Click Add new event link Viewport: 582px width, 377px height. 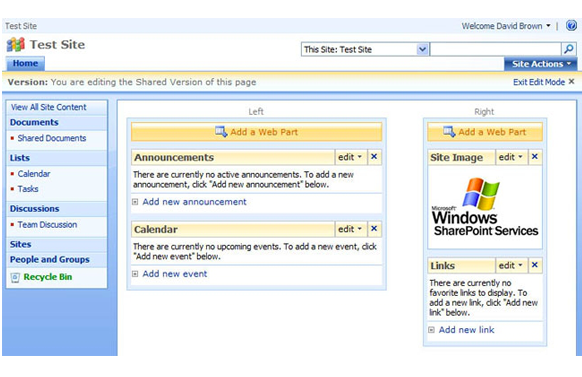click(175, 274)
